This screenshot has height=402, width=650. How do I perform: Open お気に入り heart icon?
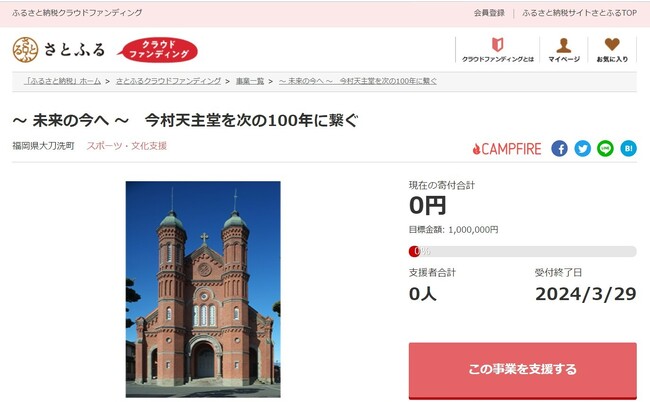pos(612,50)
